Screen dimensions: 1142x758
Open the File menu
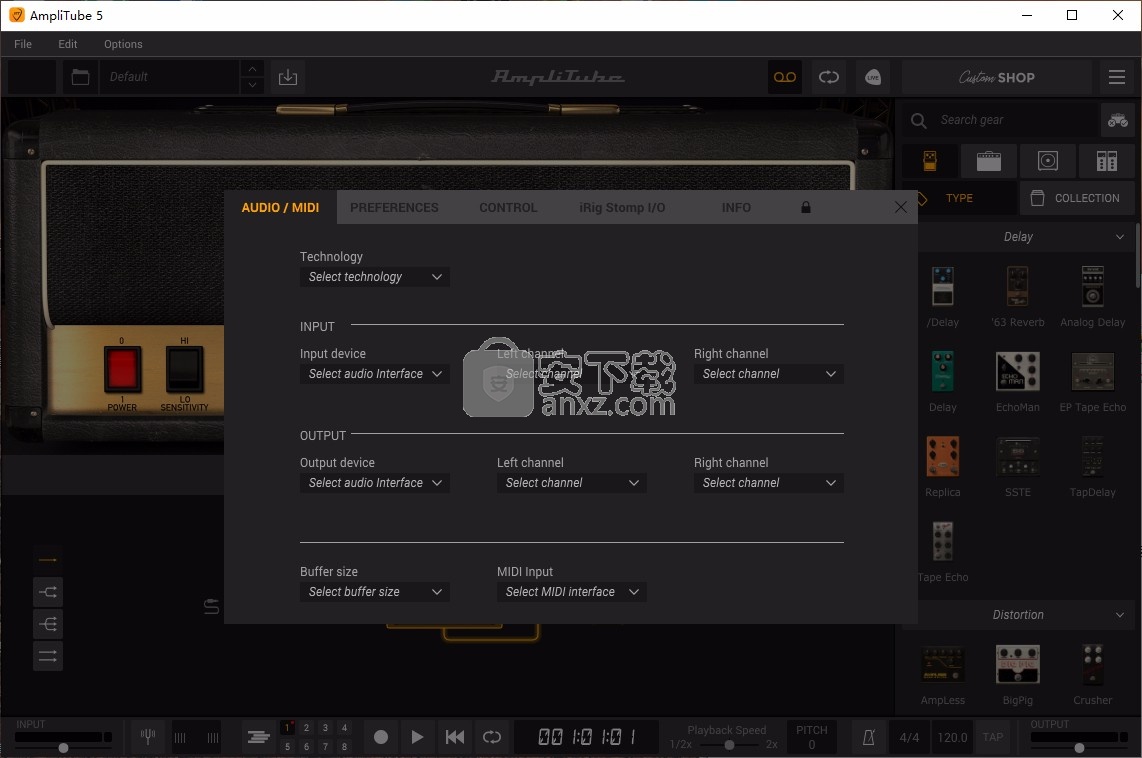coord(23,44)
